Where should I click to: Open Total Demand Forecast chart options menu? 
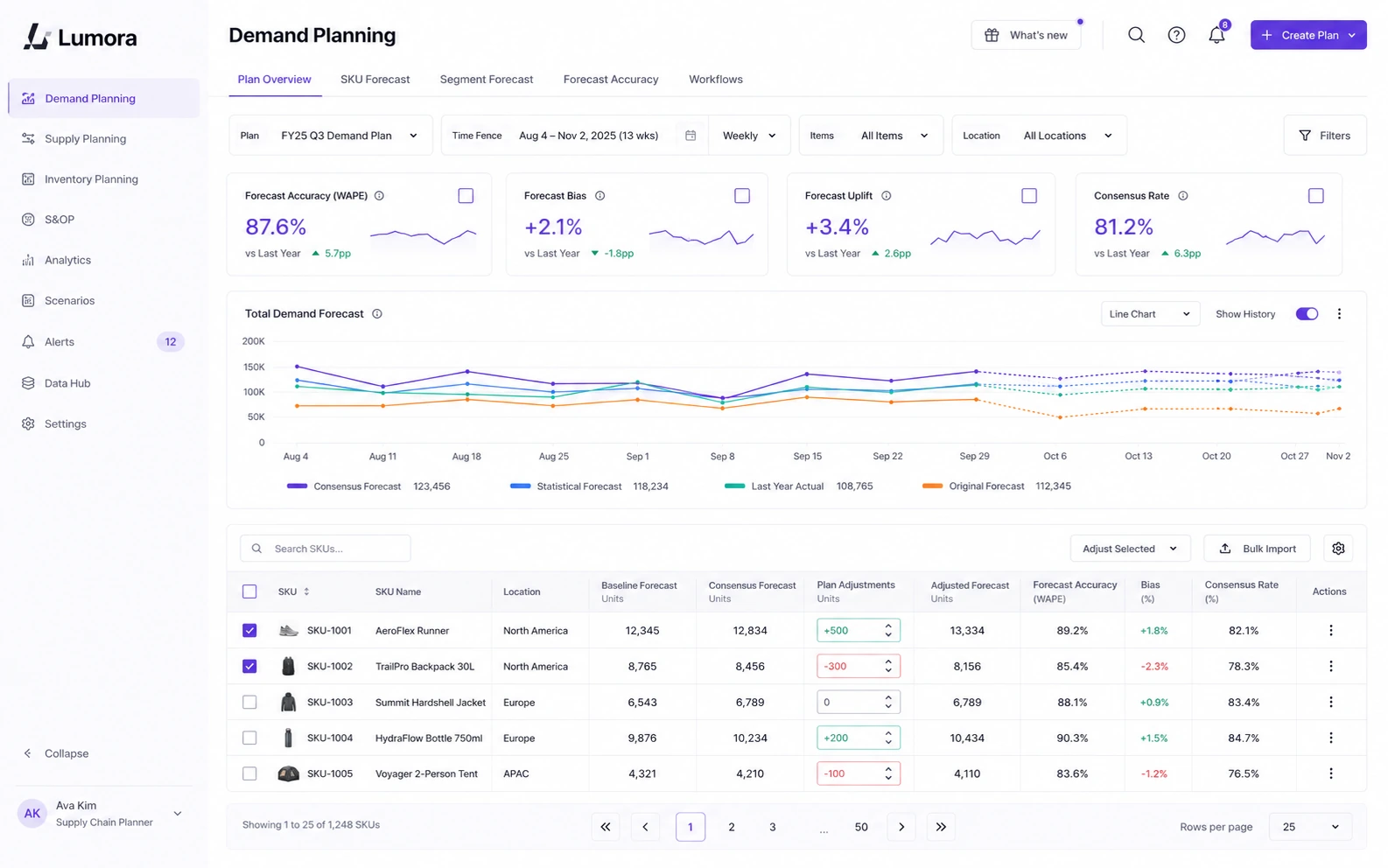[1339, 314]
